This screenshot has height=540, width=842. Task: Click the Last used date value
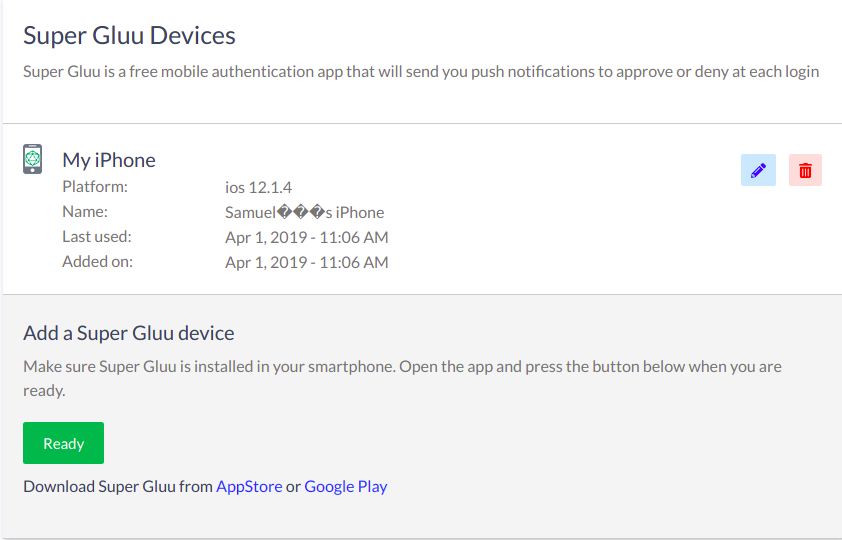(306, 237)
